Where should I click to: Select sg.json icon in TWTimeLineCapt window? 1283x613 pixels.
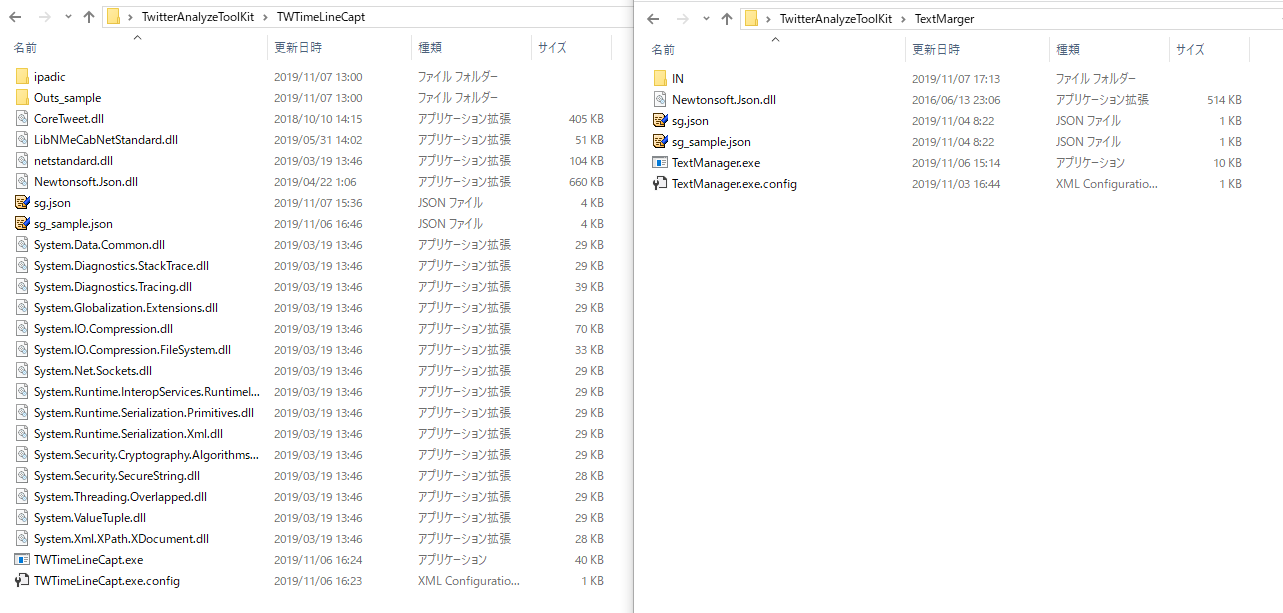click(x=22, y=203)
